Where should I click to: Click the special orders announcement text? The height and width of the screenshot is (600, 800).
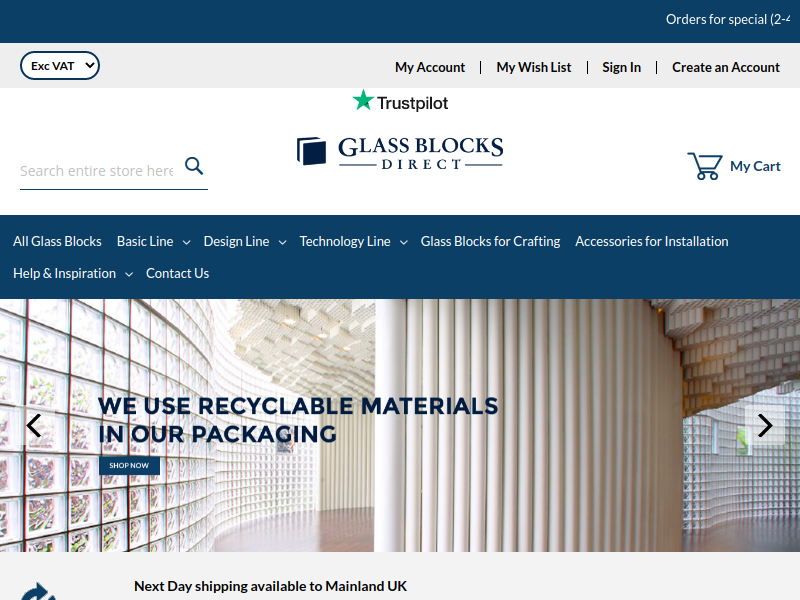[728, 19]
